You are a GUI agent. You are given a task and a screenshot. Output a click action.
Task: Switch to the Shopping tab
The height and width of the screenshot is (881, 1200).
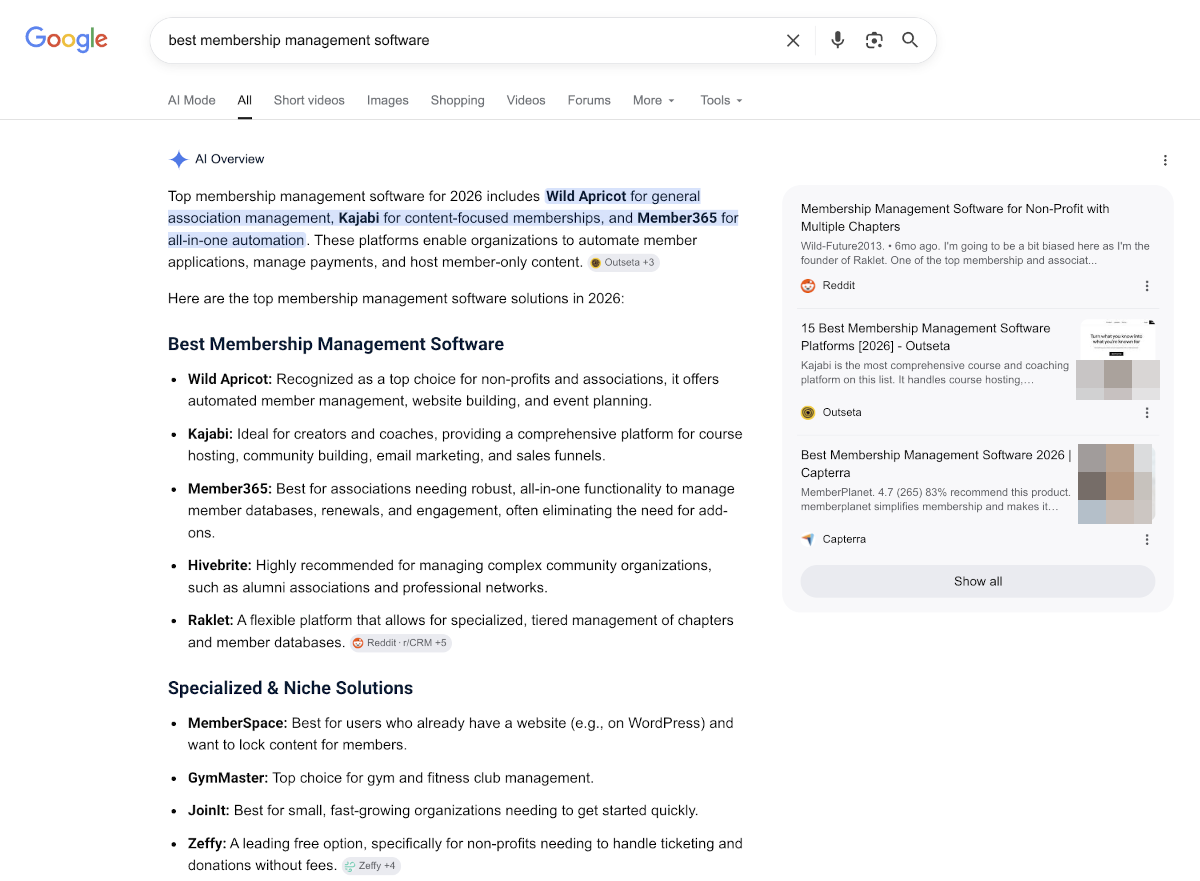[x=458, y=100]
